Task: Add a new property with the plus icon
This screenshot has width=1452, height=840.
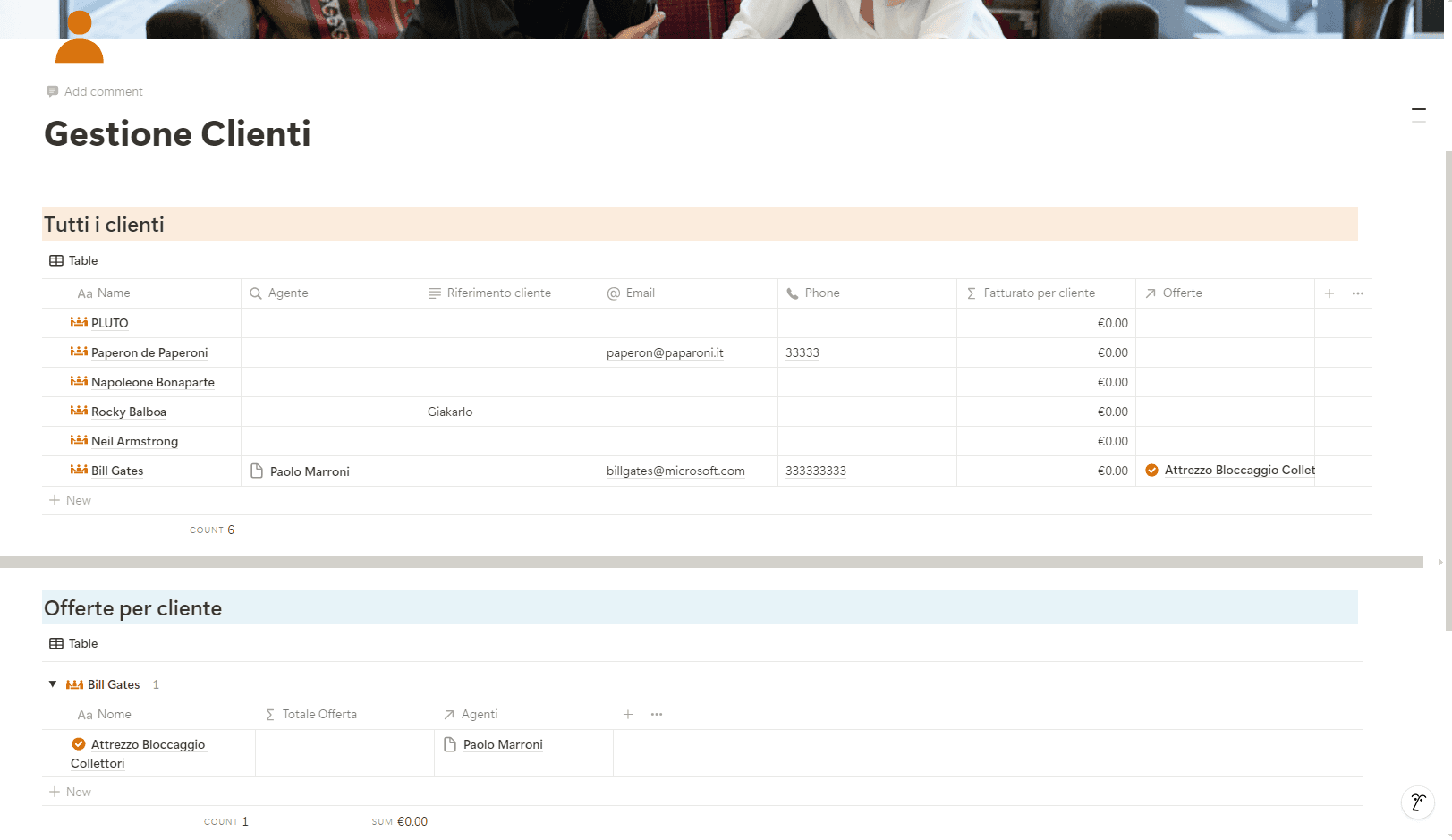Action: click(1329, 293)
